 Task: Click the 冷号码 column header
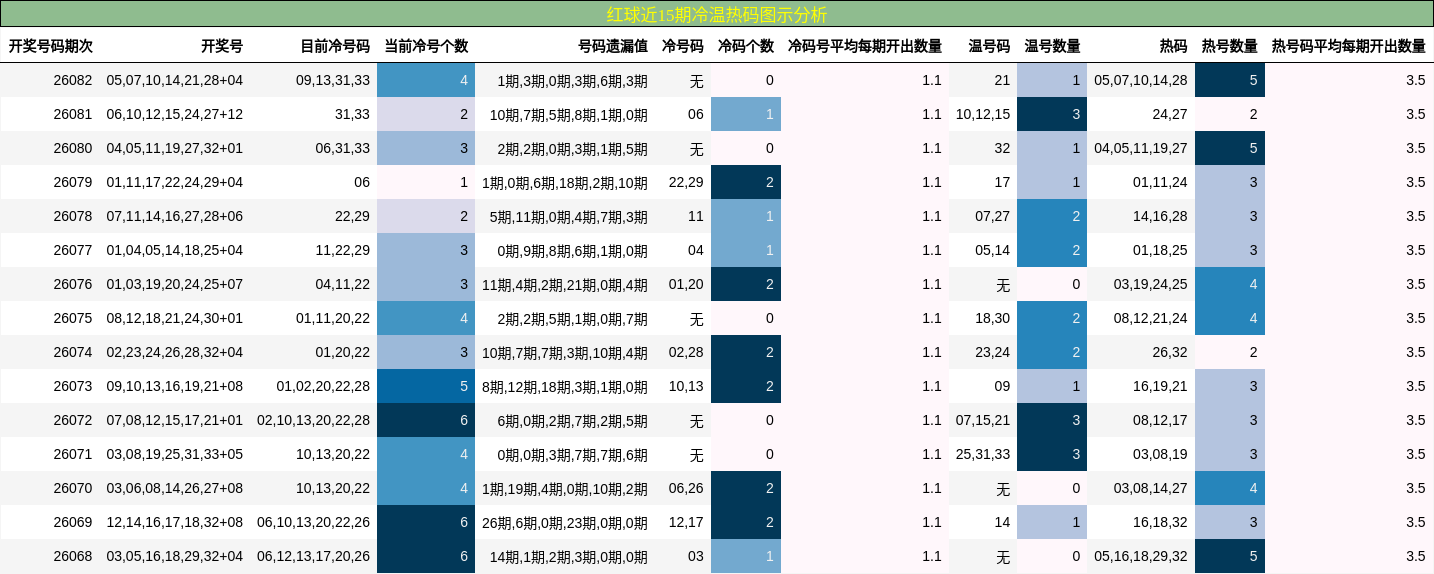tap(683, 46)
